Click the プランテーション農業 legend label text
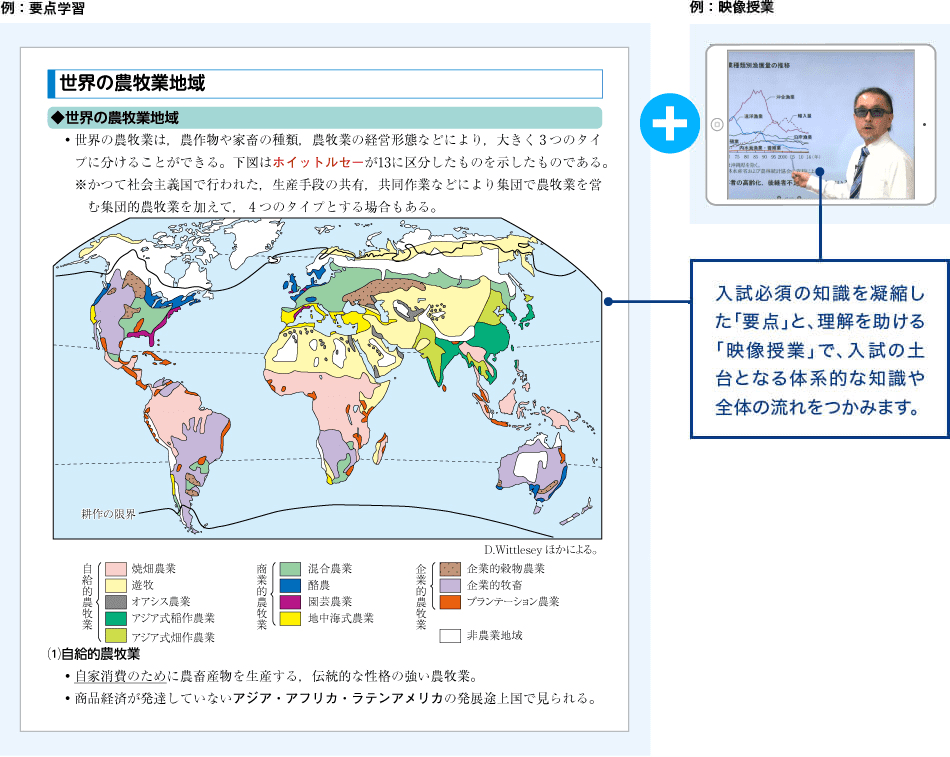Image resolution: width=950 pixels, height=757 pixels. tap(513, 601)
